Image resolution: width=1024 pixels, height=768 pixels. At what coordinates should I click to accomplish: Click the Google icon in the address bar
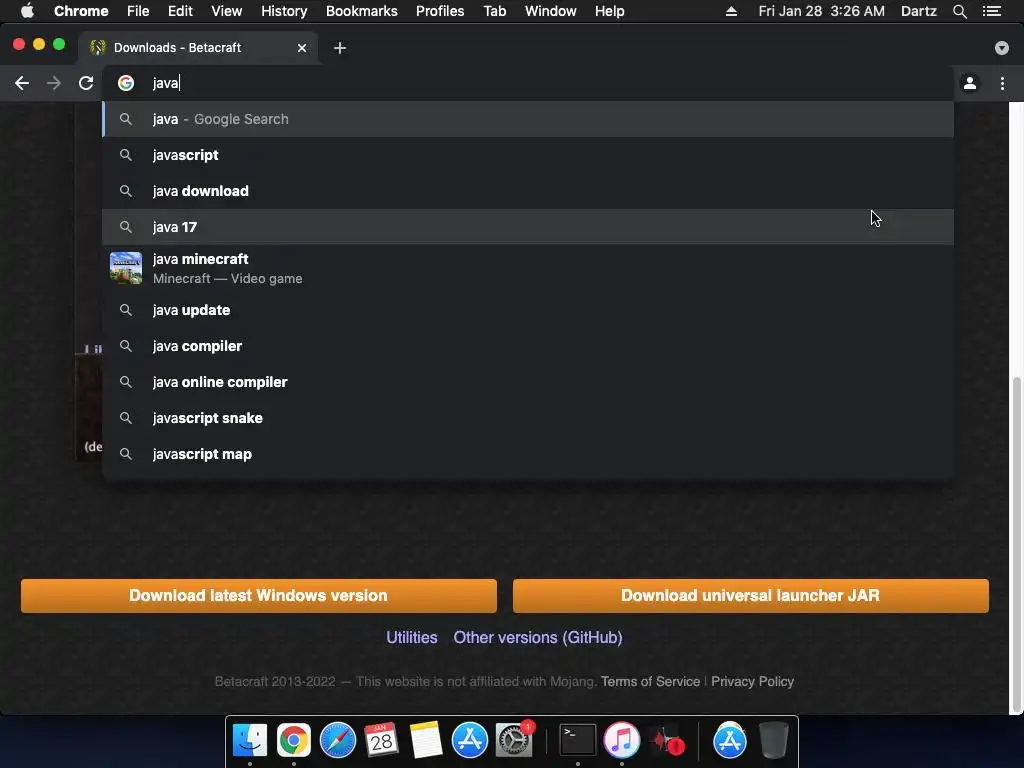tap(126, 83)
